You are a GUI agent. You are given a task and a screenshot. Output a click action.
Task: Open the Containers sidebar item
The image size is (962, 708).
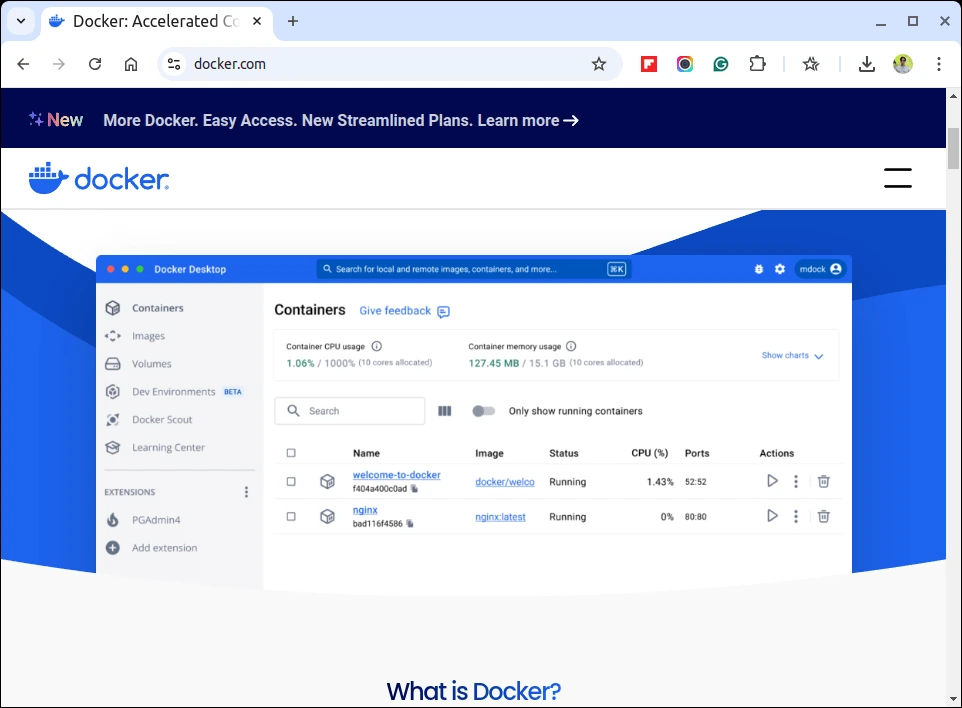[x=157, y=308]
